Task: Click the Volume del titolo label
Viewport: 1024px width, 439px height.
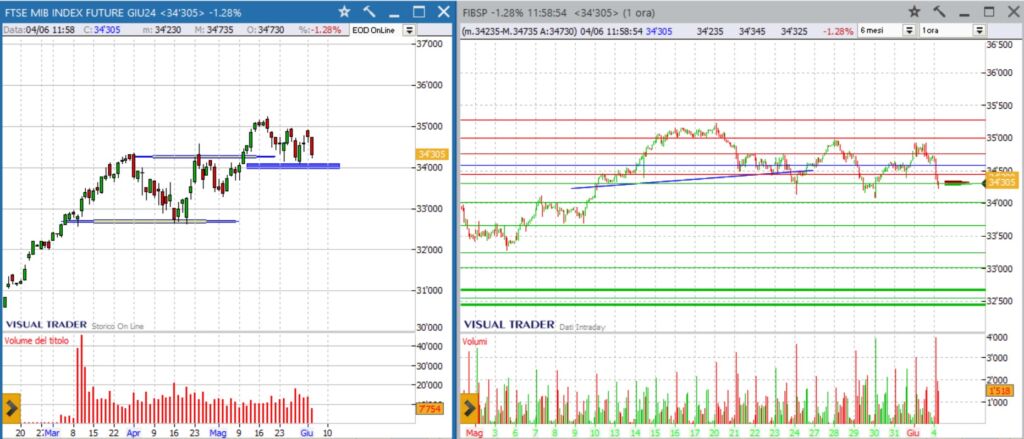Action: pyautogui.click(x=37, y=341)
